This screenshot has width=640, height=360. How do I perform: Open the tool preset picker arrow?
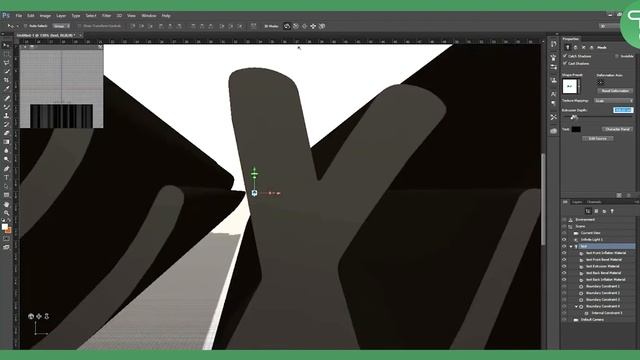(17, 26)
